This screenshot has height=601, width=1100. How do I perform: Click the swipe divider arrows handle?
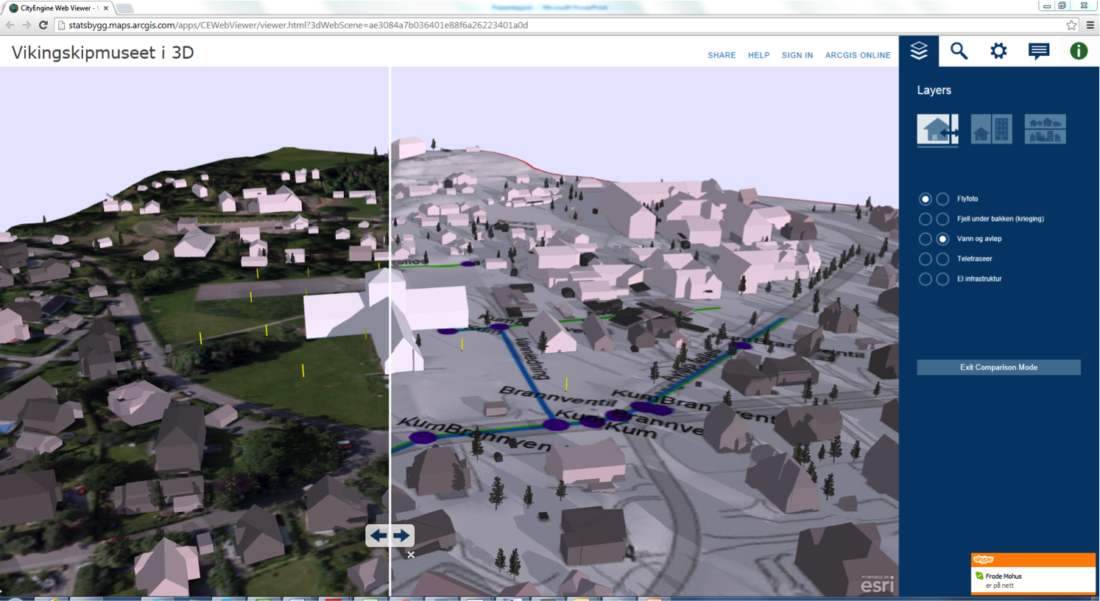coord(390,536)
